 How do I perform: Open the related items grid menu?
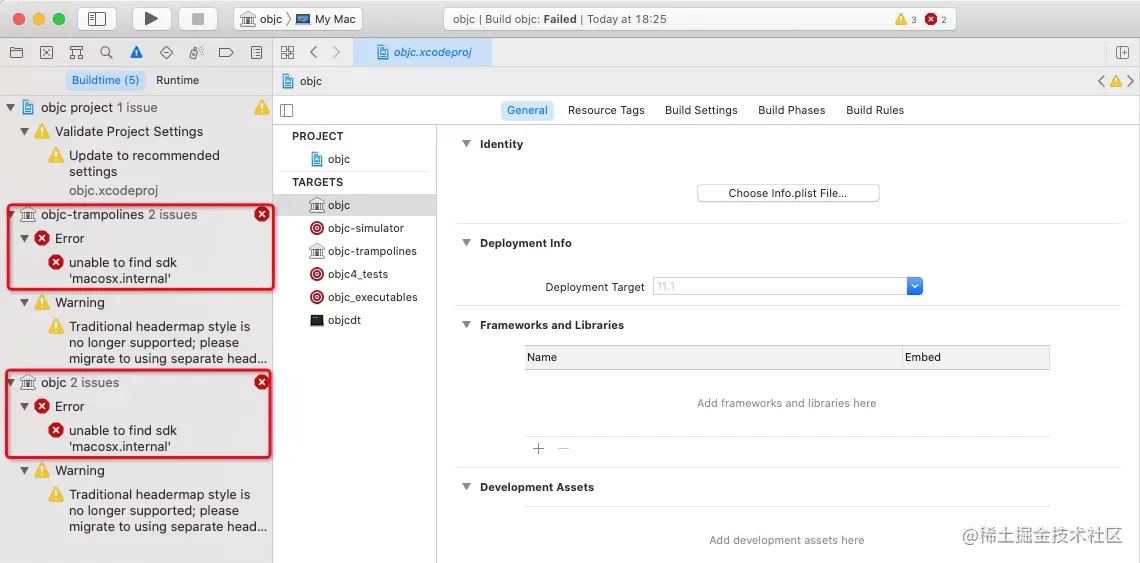(x=287, y=52)
